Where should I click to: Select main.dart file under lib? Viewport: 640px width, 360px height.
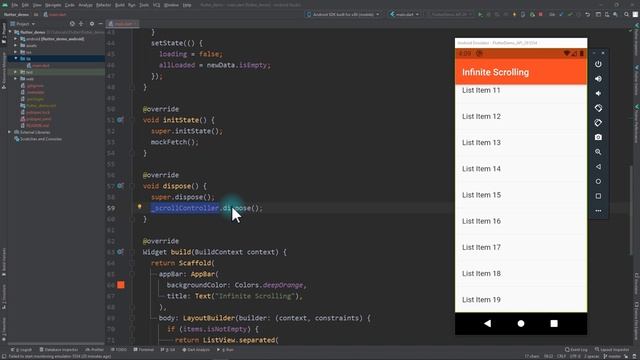[x=40, y=65]
